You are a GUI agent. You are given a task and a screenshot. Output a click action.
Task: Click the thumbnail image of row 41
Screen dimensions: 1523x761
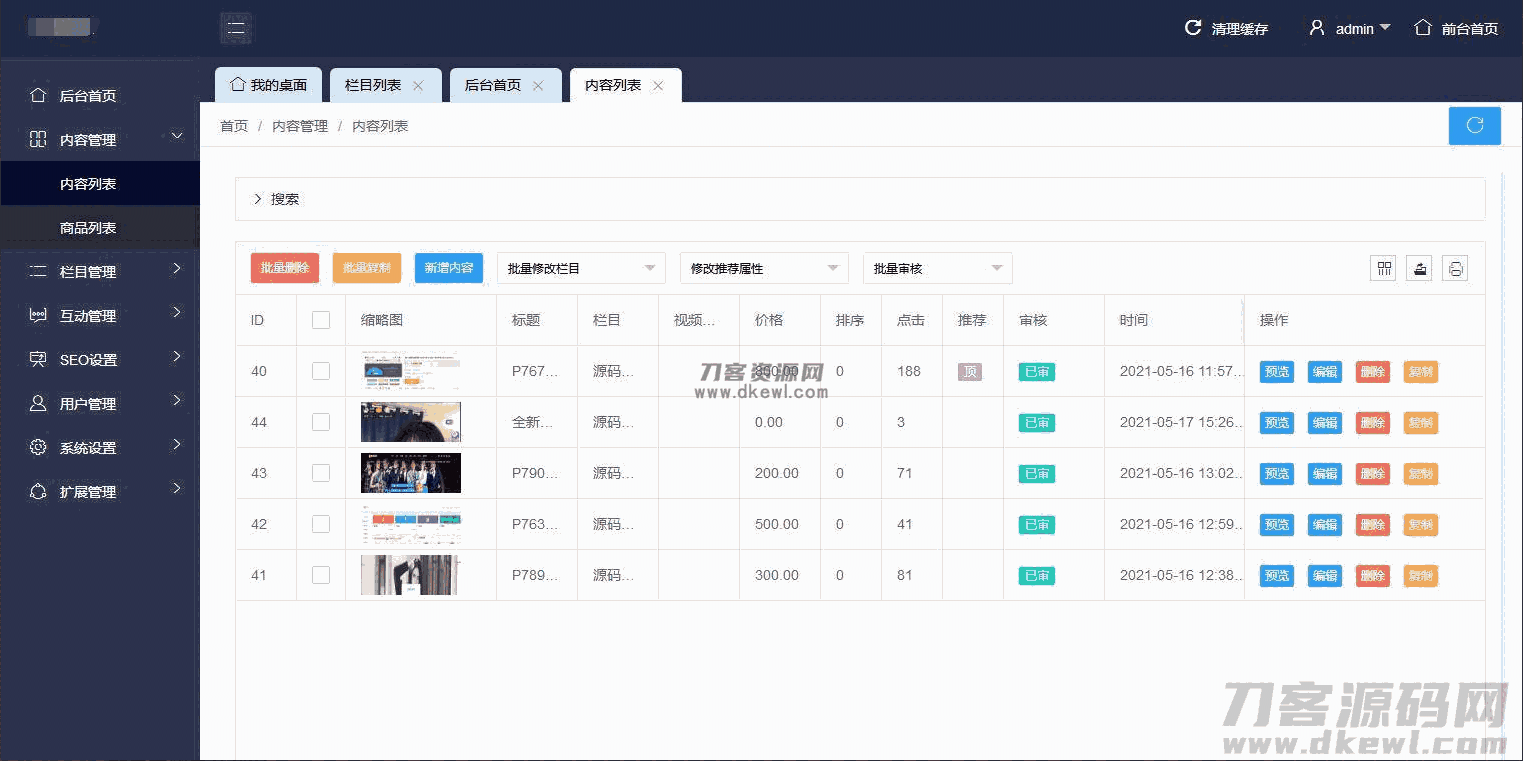(x=410, y=575)
